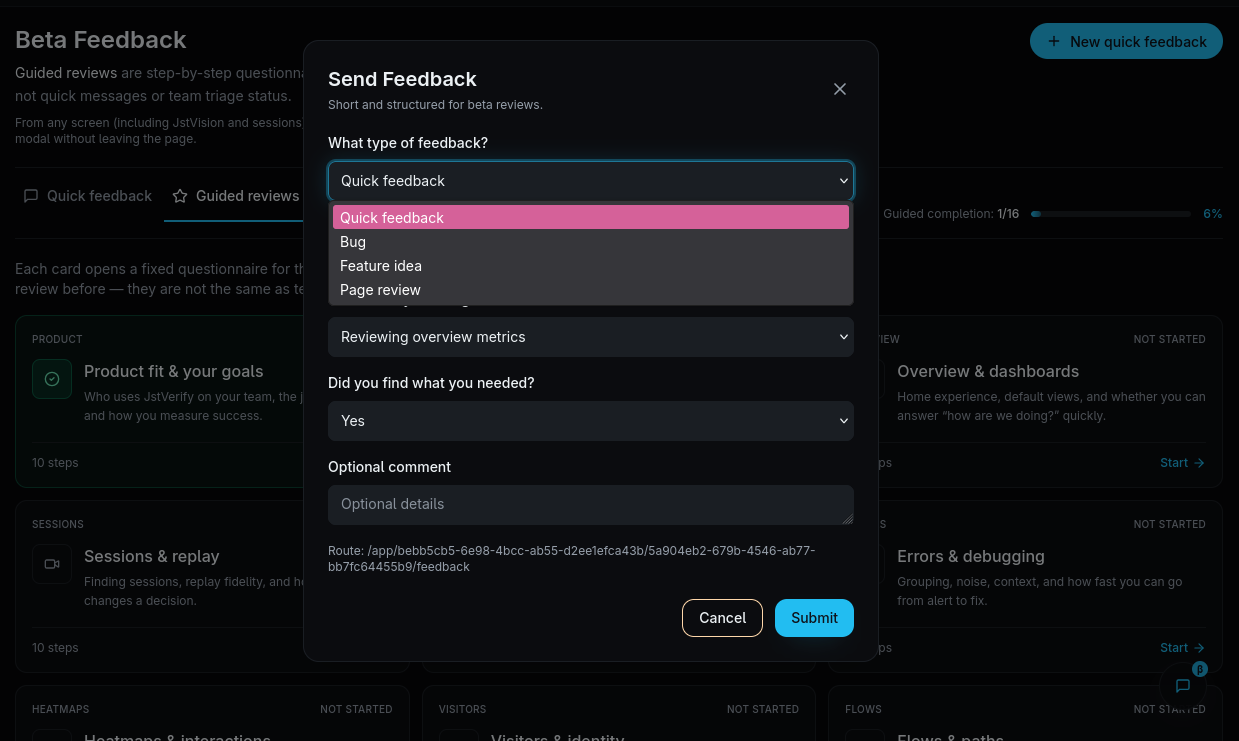Close the Send Feedback dialog
The width and height of the screenshot is (1239, 741).
pyautogui.click(x=840, y=89)
